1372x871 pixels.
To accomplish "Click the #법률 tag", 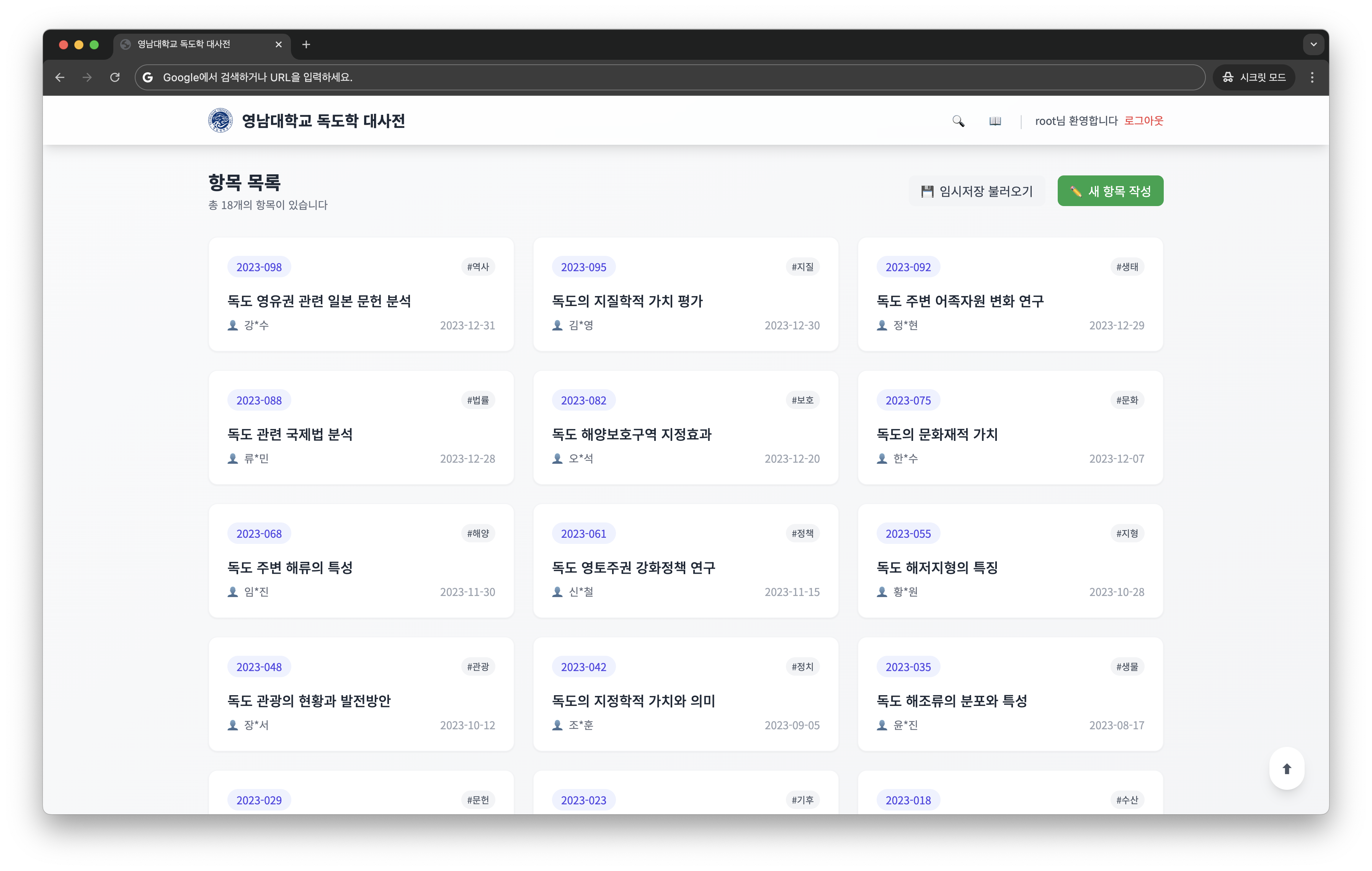I will (x=477, y=400).
